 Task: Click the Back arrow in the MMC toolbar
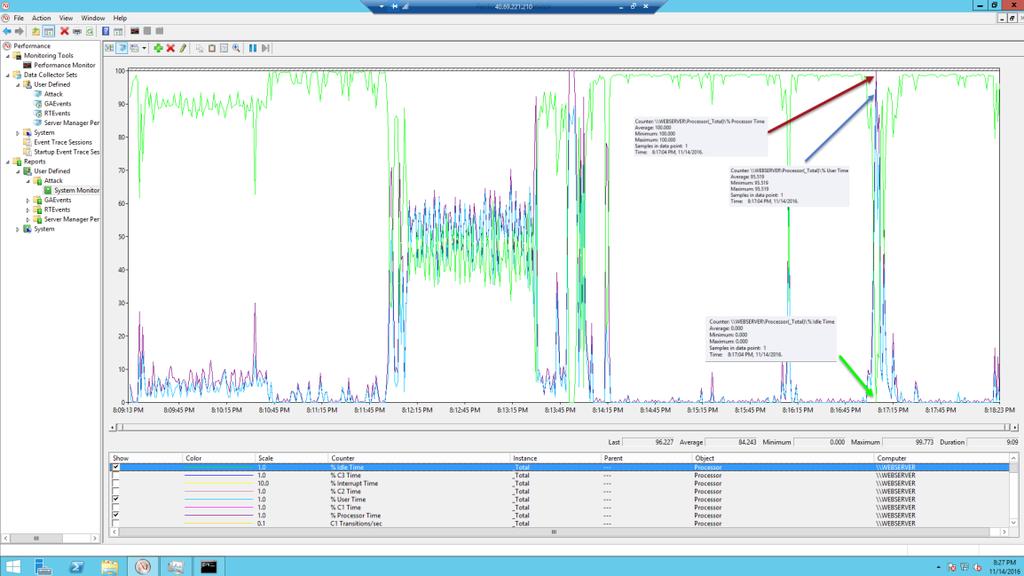click(7, 31)
